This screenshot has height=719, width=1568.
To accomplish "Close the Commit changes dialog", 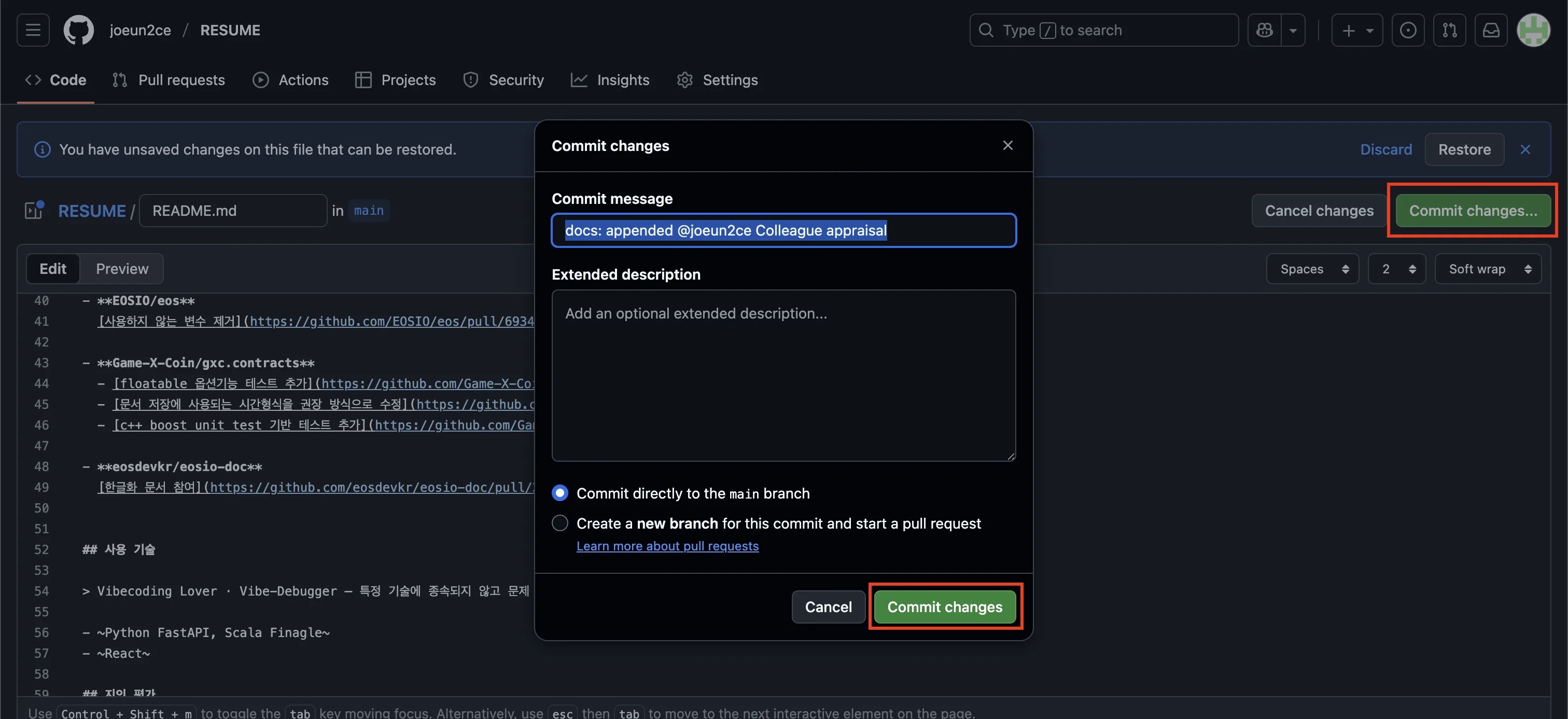I will tap(1007, 145).
